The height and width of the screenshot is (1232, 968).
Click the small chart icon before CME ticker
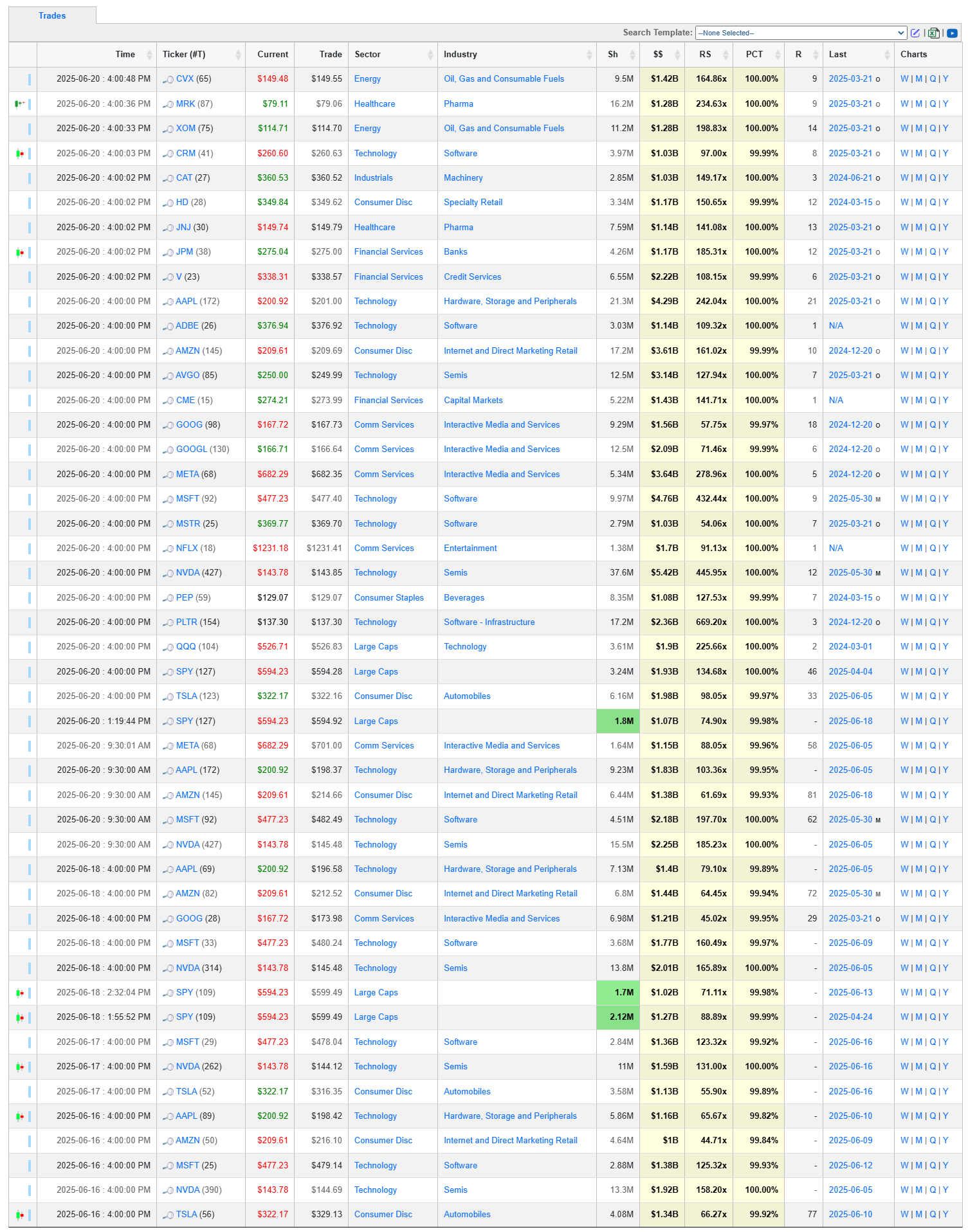pos(168,401)
